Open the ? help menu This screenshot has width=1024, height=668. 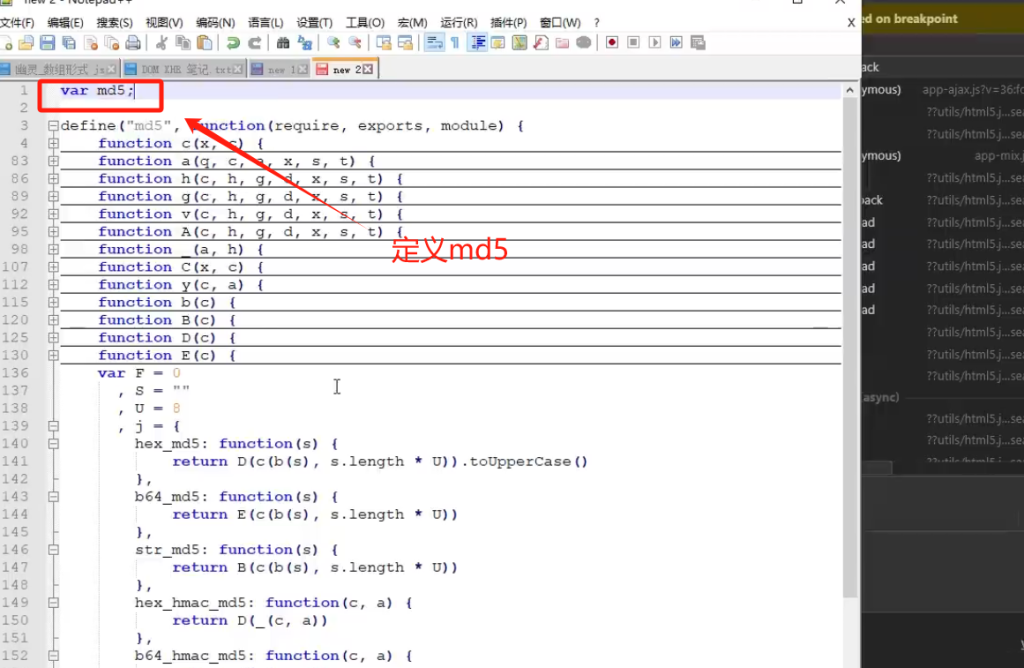[596, 23]
